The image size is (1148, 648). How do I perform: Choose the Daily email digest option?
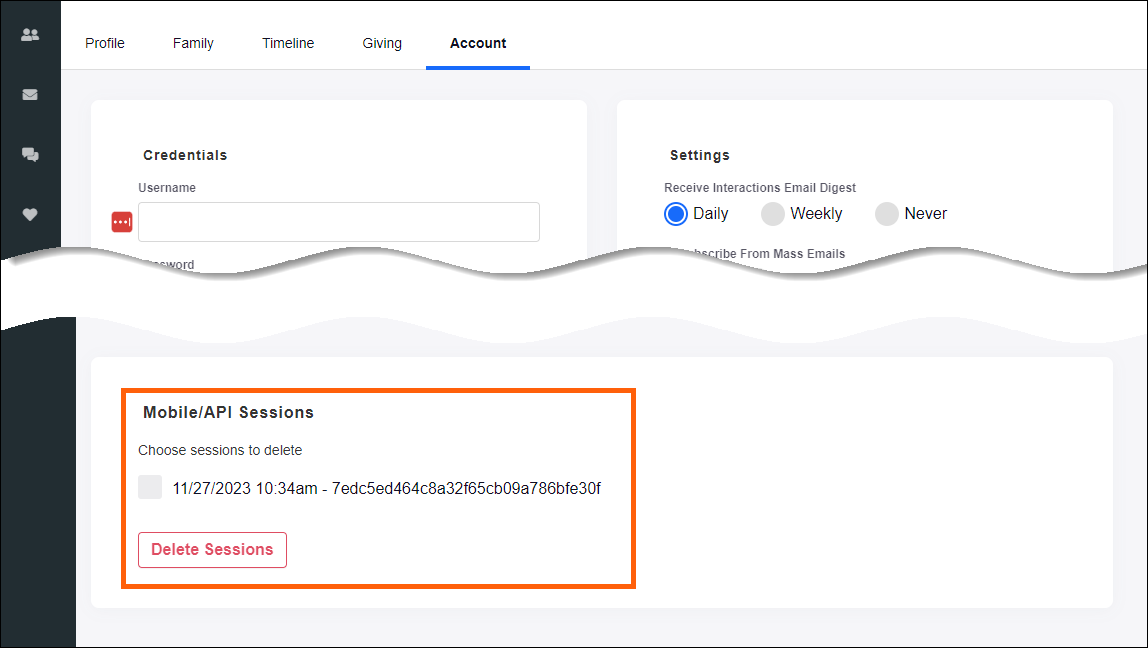click(676, 214)
